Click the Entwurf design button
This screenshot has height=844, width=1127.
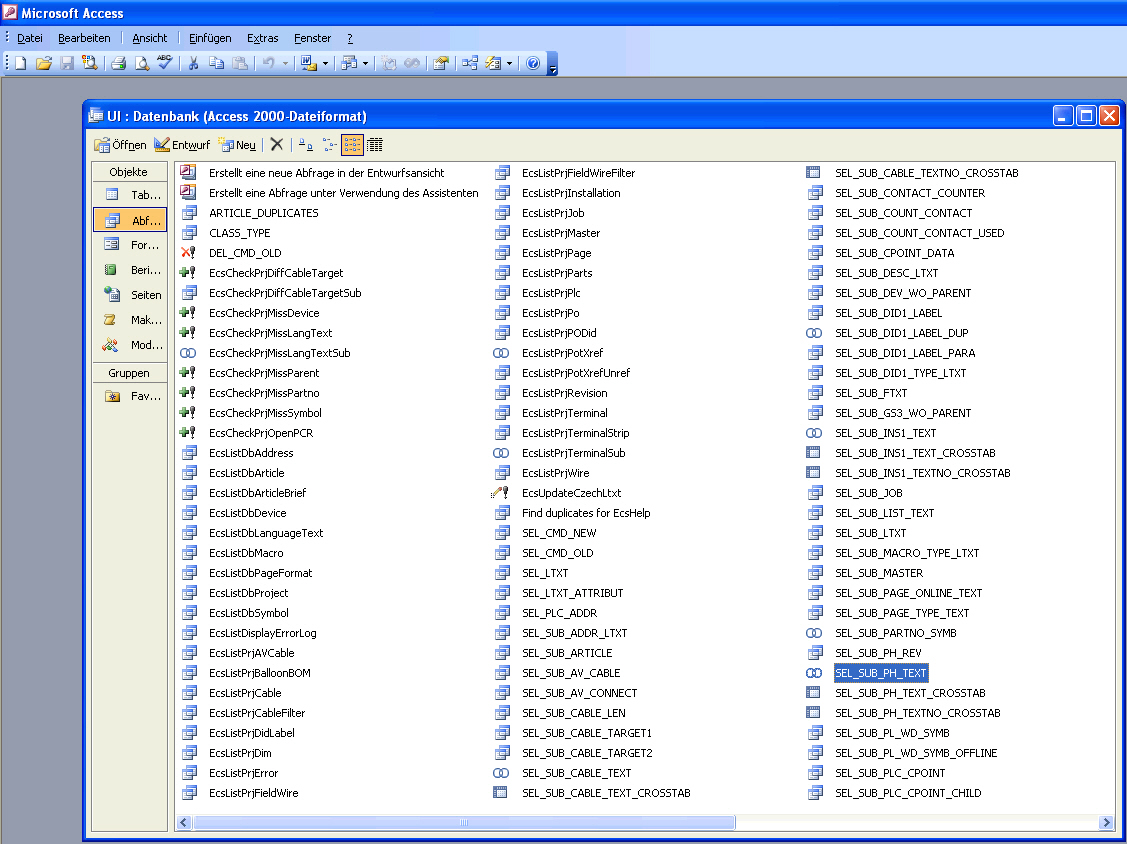(182, 145)
